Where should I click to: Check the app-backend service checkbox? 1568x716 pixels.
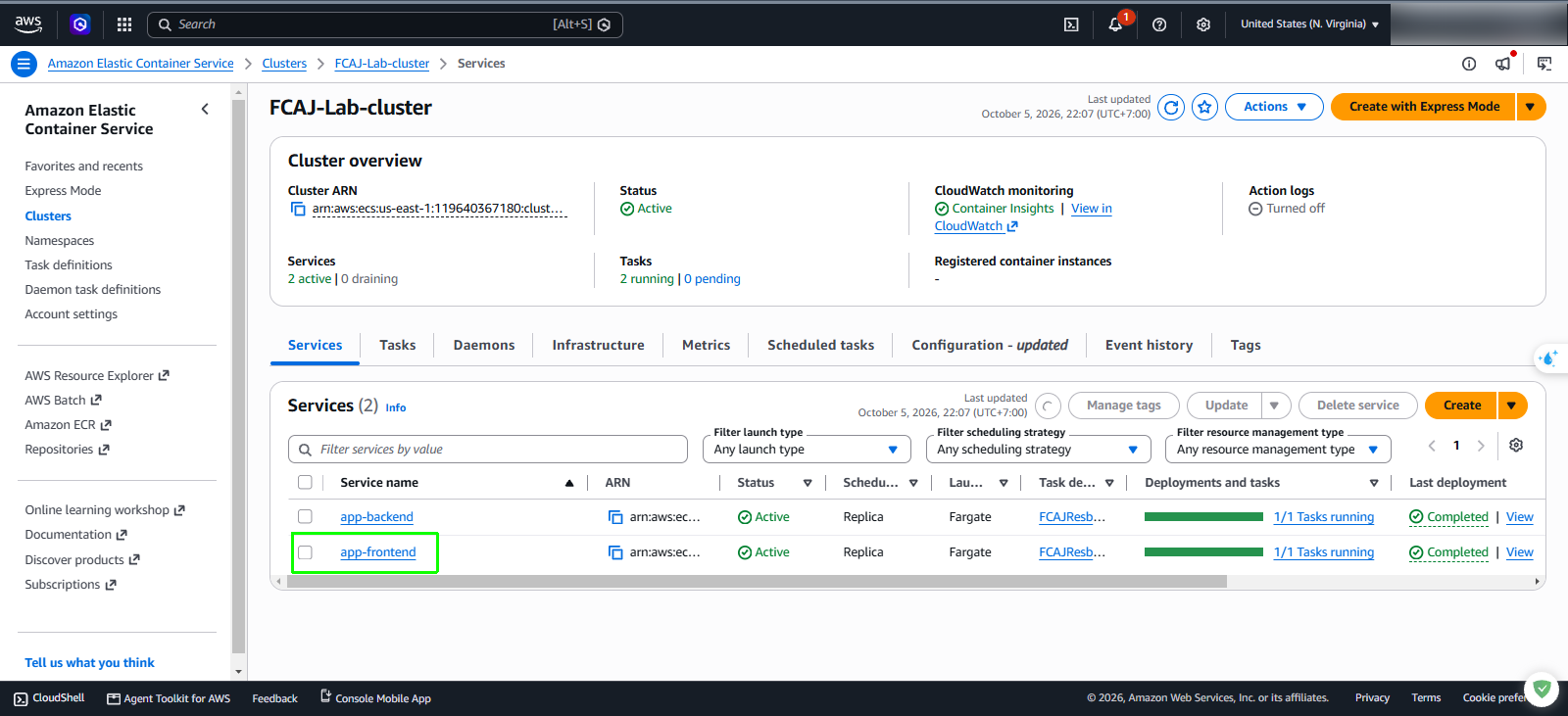(305, 516)
